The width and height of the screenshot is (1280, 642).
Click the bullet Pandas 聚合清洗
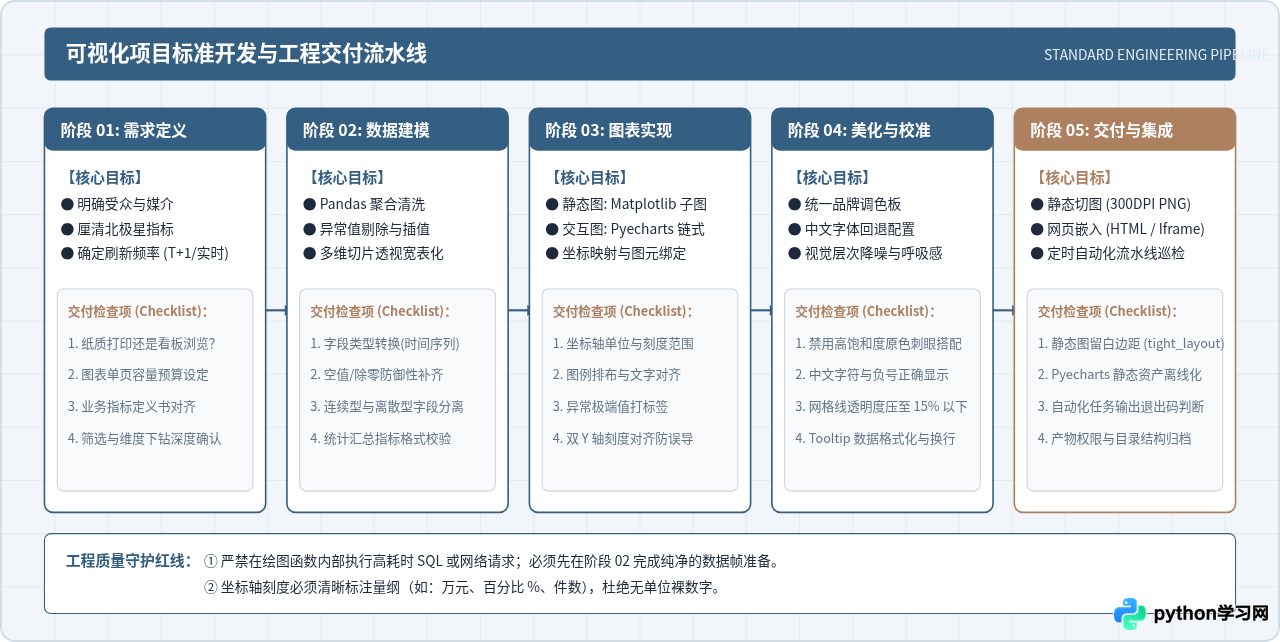click(x=364, y=204)
